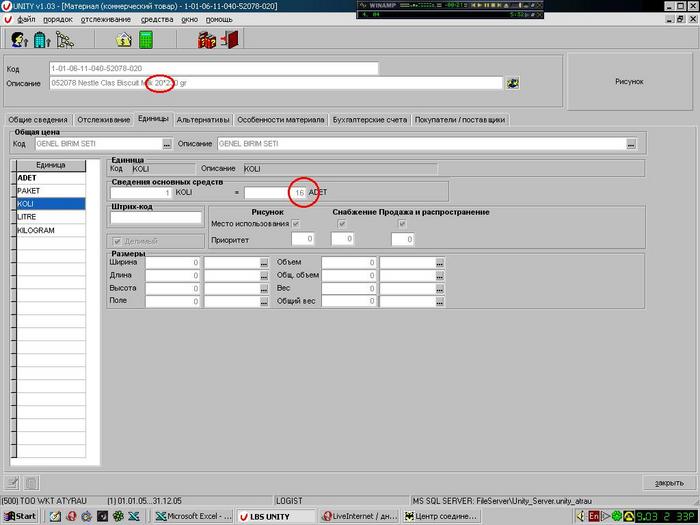Open the green calculator icon
Viewport: 700px width, 525px height.
pyautogui.click(x=147, y=40)
